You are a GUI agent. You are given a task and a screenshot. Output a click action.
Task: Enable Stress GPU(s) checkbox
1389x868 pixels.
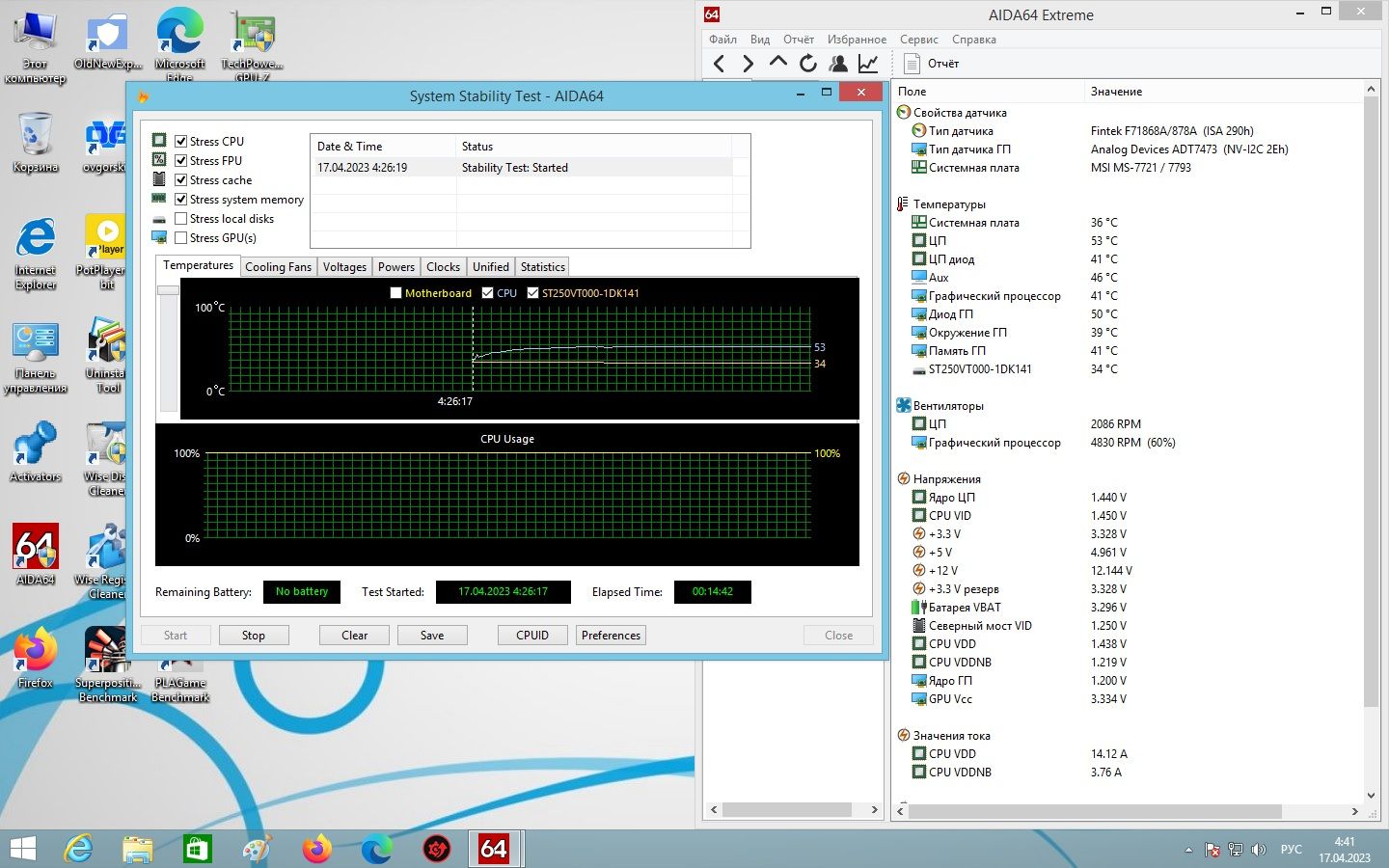click(x=180, y=238)
